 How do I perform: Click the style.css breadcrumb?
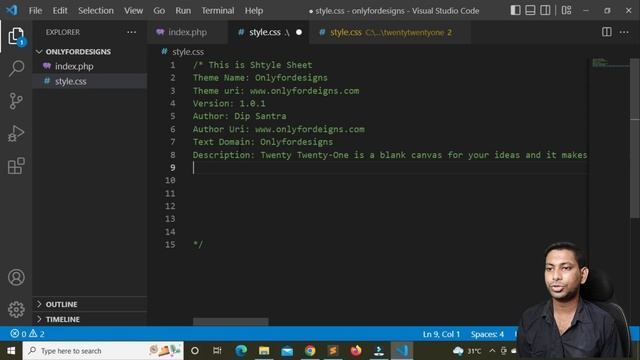tap(188, 52)
